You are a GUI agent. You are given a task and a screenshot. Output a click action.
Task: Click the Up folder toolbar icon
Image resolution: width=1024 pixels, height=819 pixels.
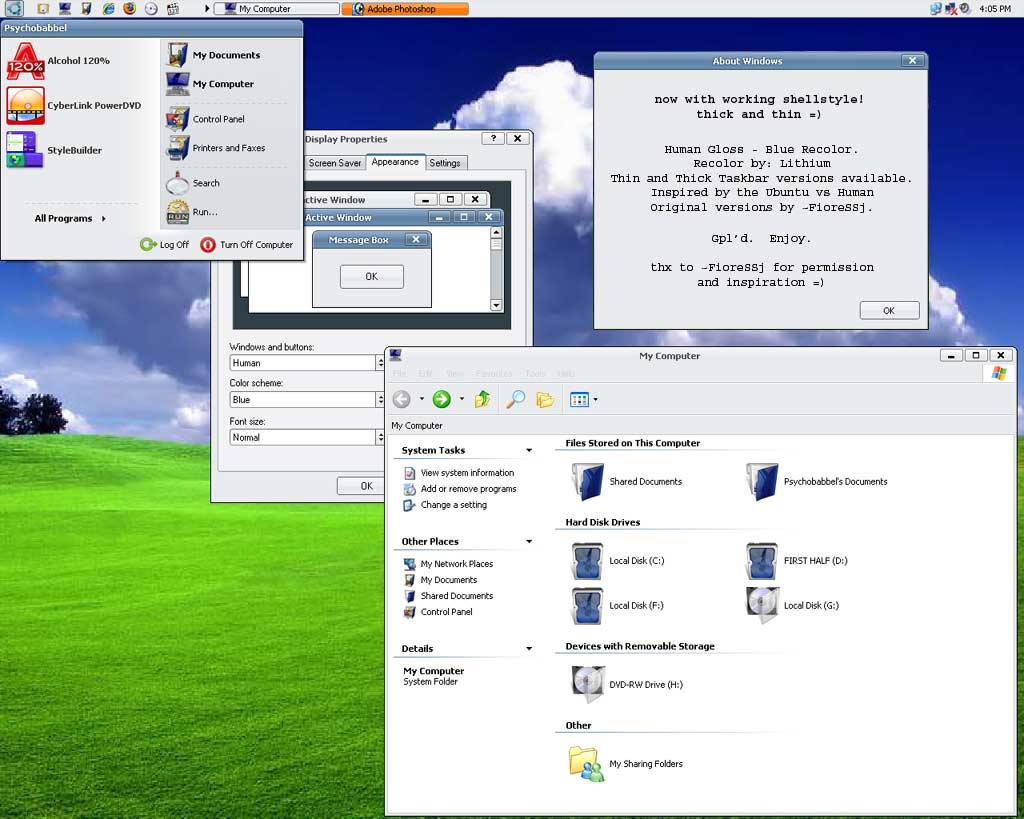(482, 399)
